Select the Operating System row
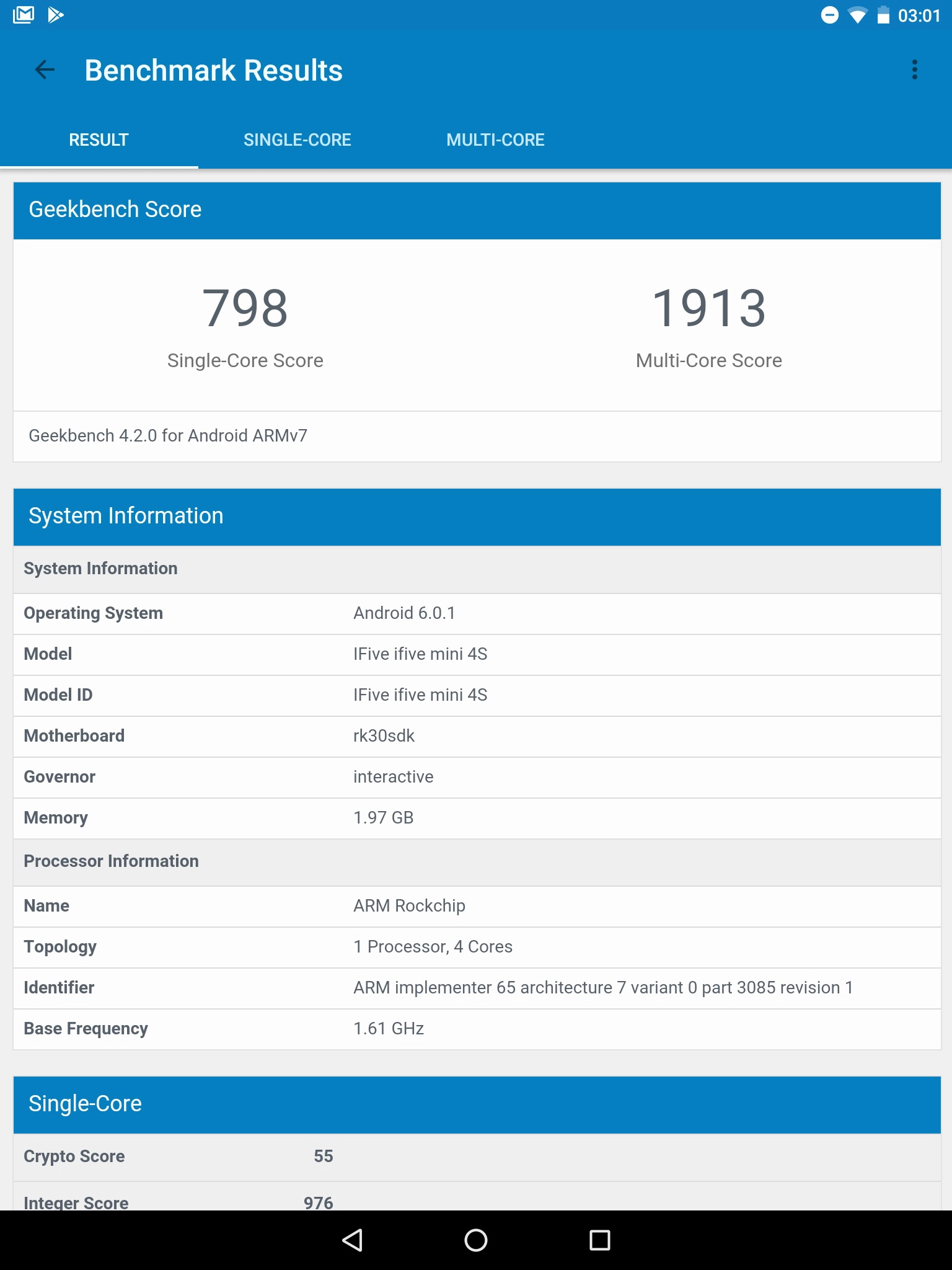The image size is (952, 1270). point(476,613)
